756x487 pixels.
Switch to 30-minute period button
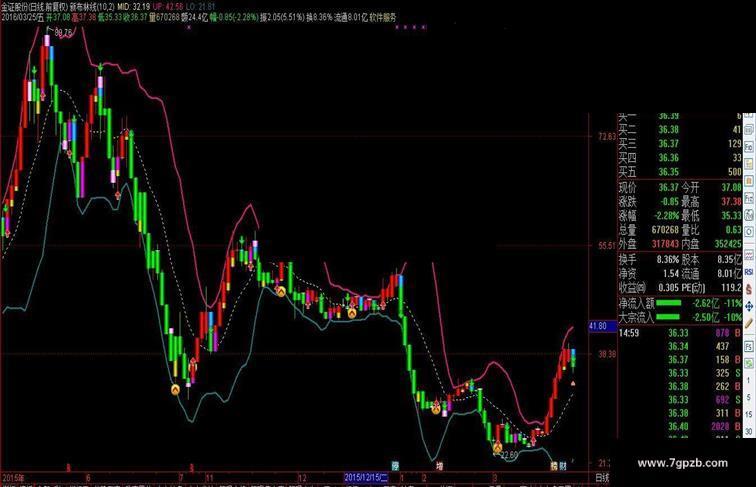tap(749, 431)
